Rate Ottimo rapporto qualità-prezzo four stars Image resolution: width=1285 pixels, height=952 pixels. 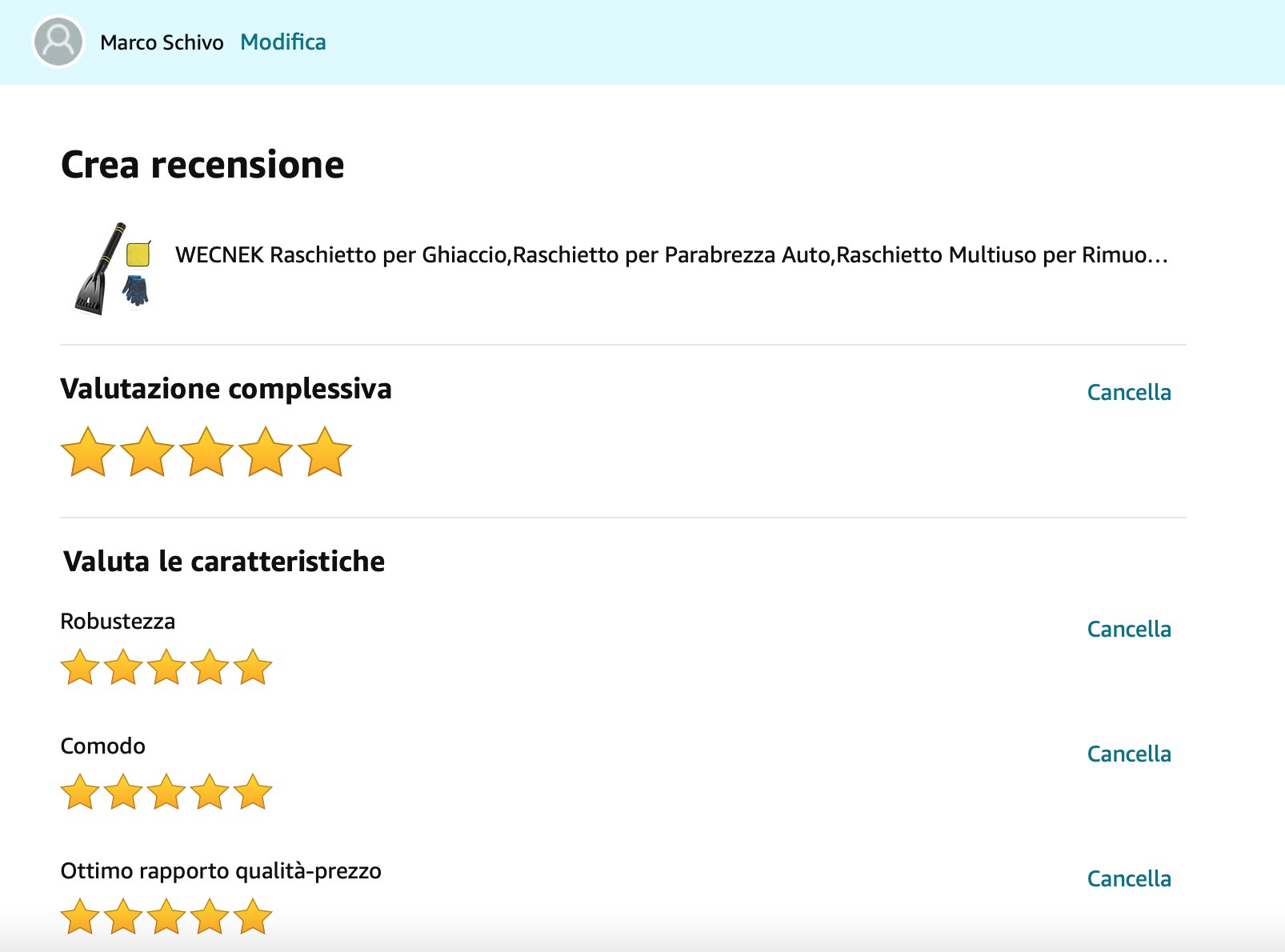click(210, 917)
